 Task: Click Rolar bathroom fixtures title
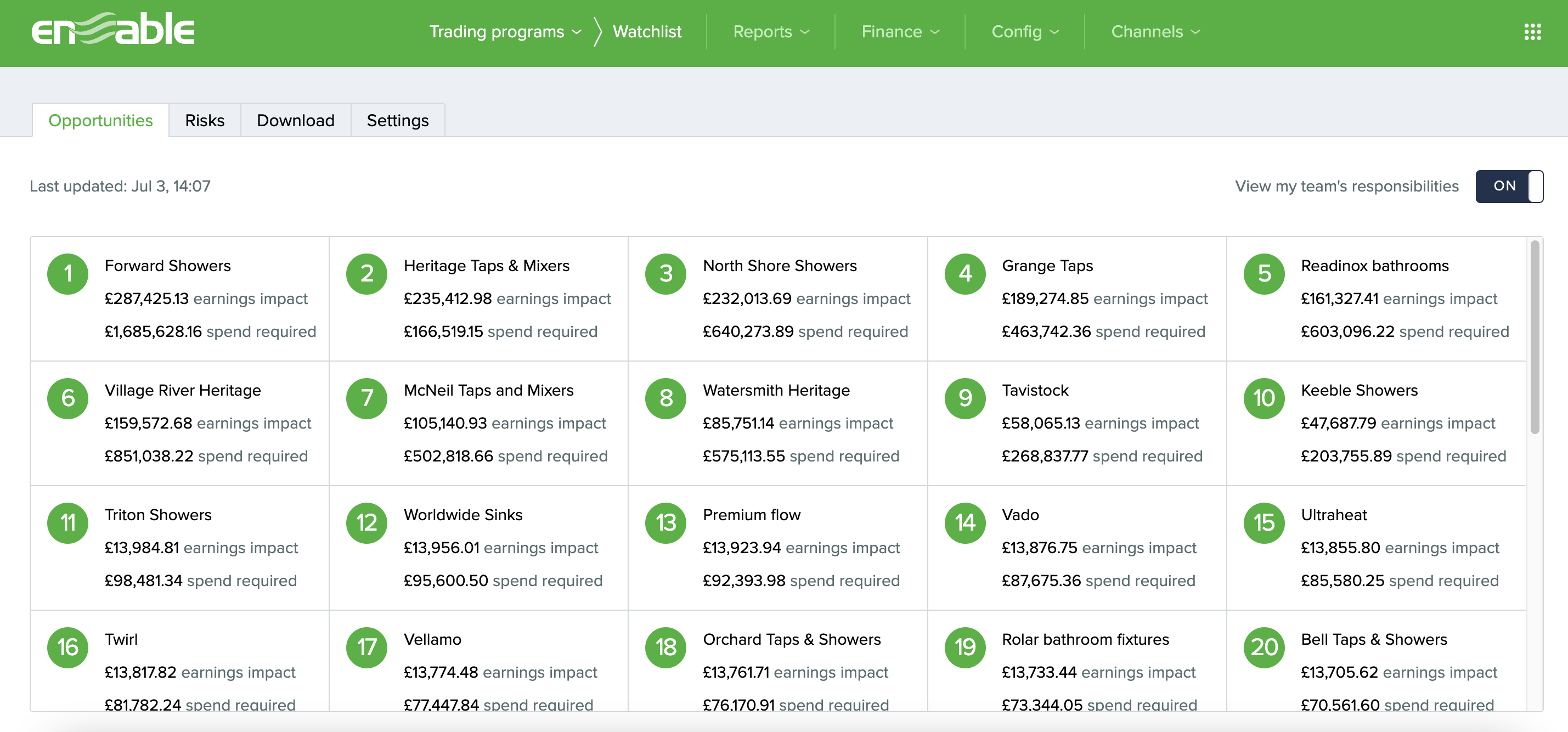[x=1085, y=639]
